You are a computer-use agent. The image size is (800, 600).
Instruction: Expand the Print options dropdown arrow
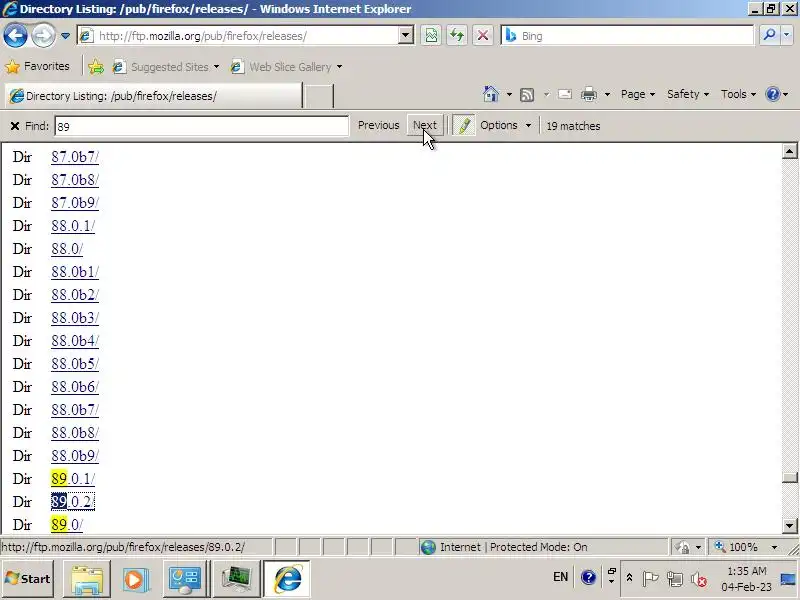point(607,94)
